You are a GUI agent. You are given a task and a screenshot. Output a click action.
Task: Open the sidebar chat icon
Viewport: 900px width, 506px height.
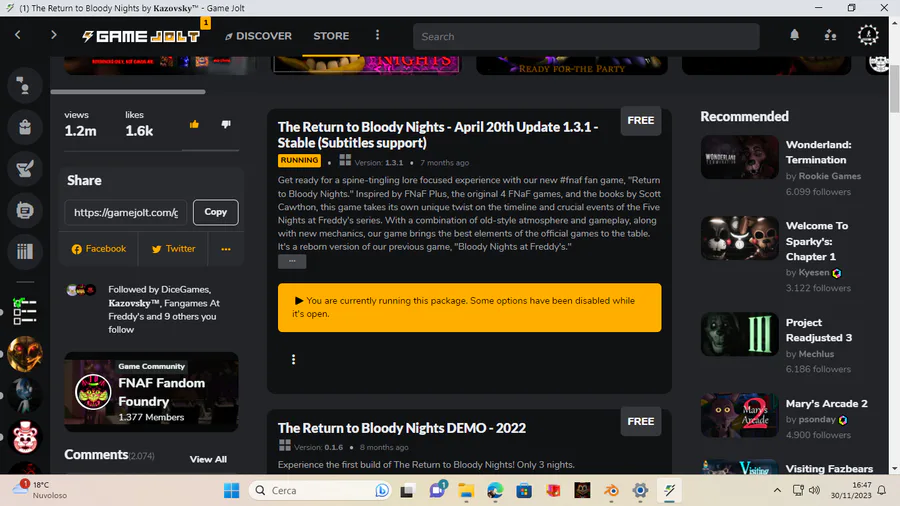coord(25,85)
